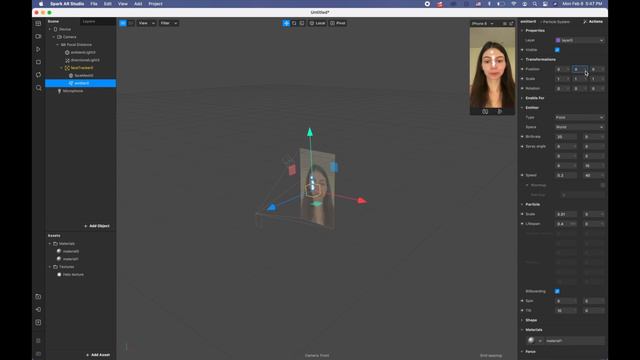Click the pop-out icon on simulator header
The height and width of the screenshot is (360, 640).
click(511, 24)
